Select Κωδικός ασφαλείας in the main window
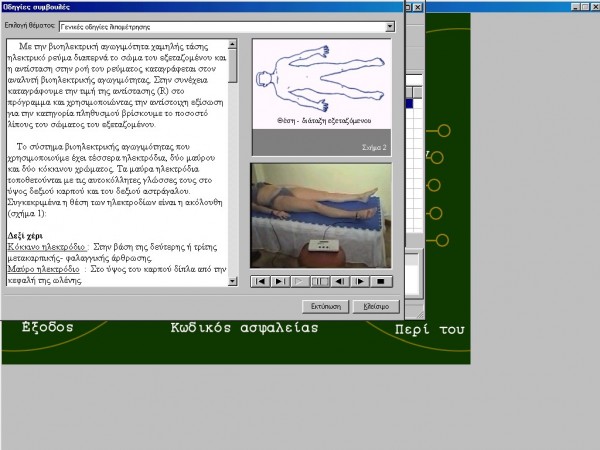The width and height of the screenshot is (600, 450). tap(244, 328)
